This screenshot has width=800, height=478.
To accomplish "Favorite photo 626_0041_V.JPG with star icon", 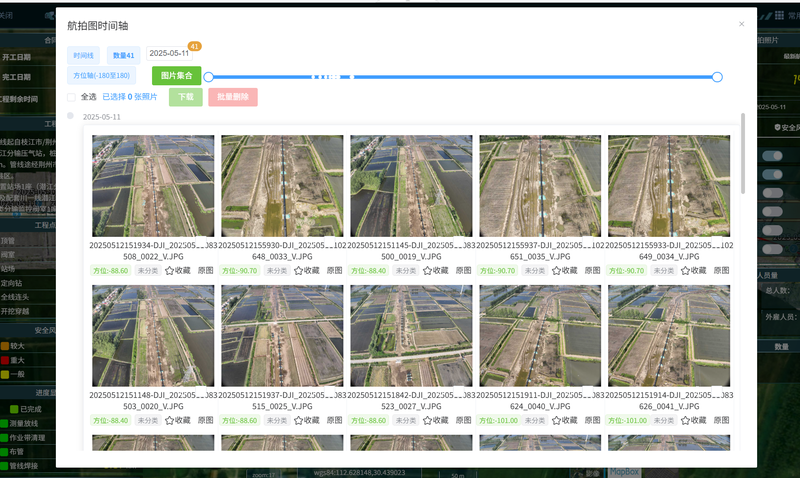I will pos(686,421).
